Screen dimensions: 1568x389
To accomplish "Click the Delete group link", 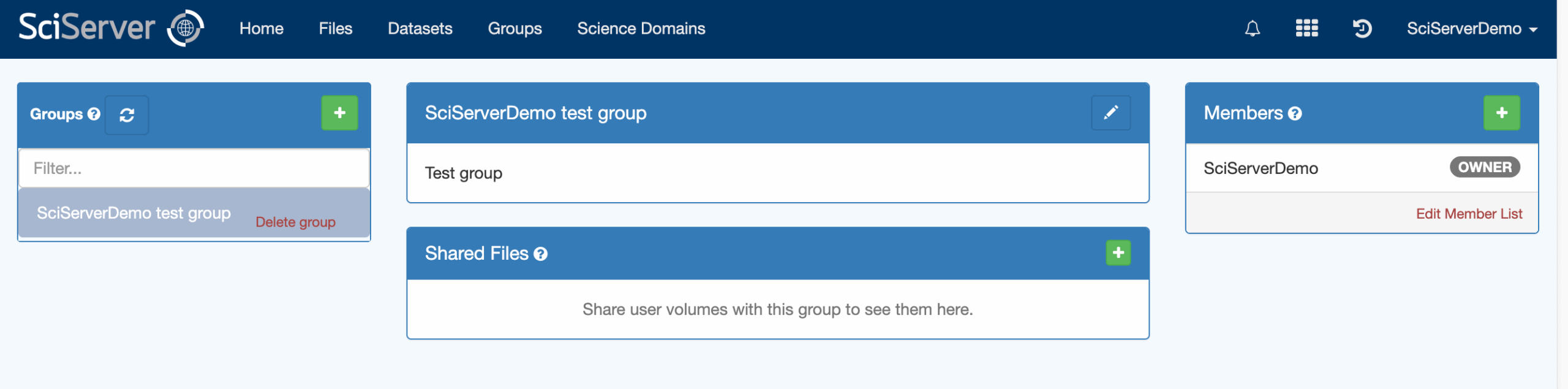I will [295, 222].
